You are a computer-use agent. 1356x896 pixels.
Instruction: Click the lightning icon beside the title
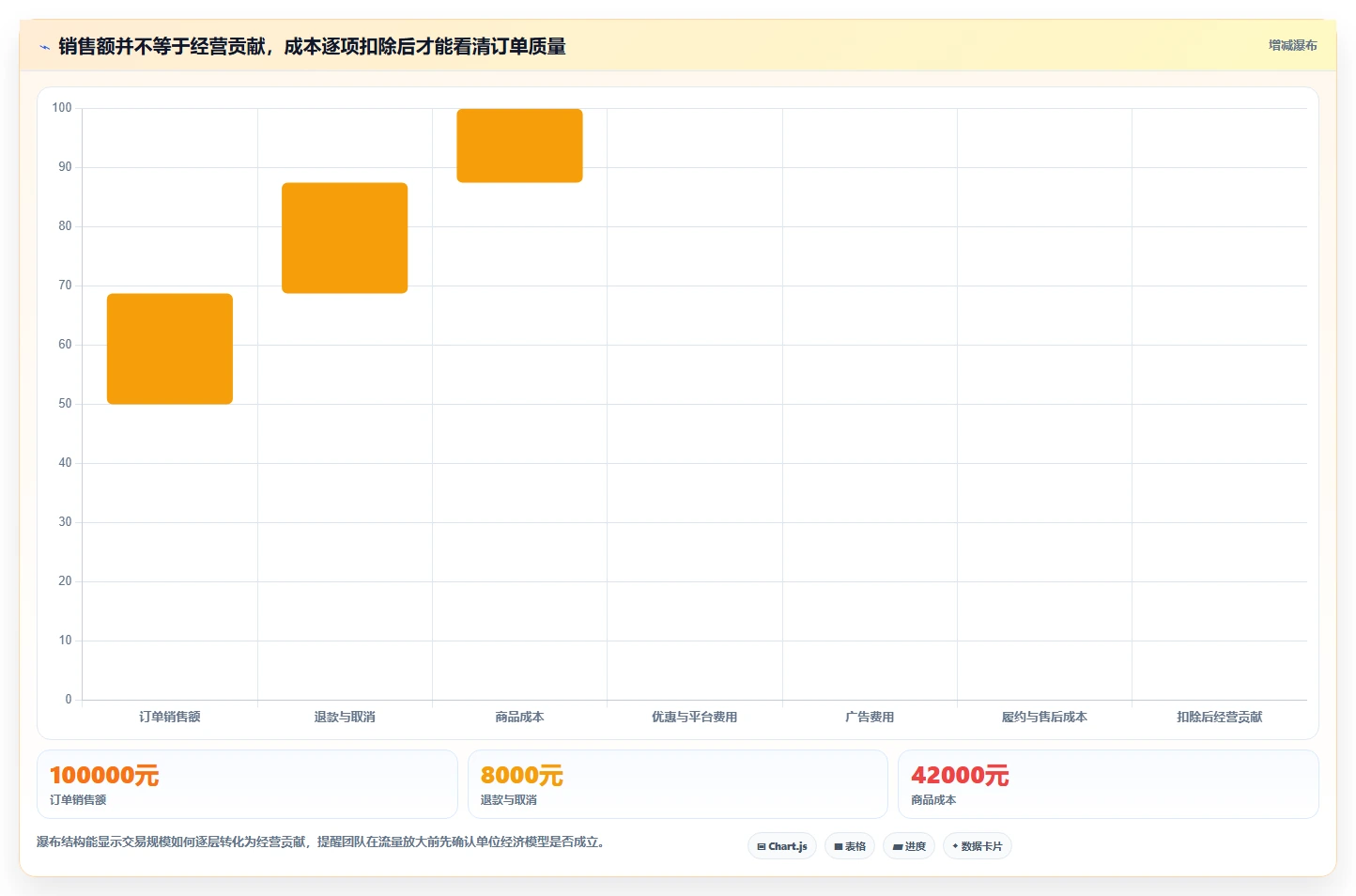click(44, 47)
